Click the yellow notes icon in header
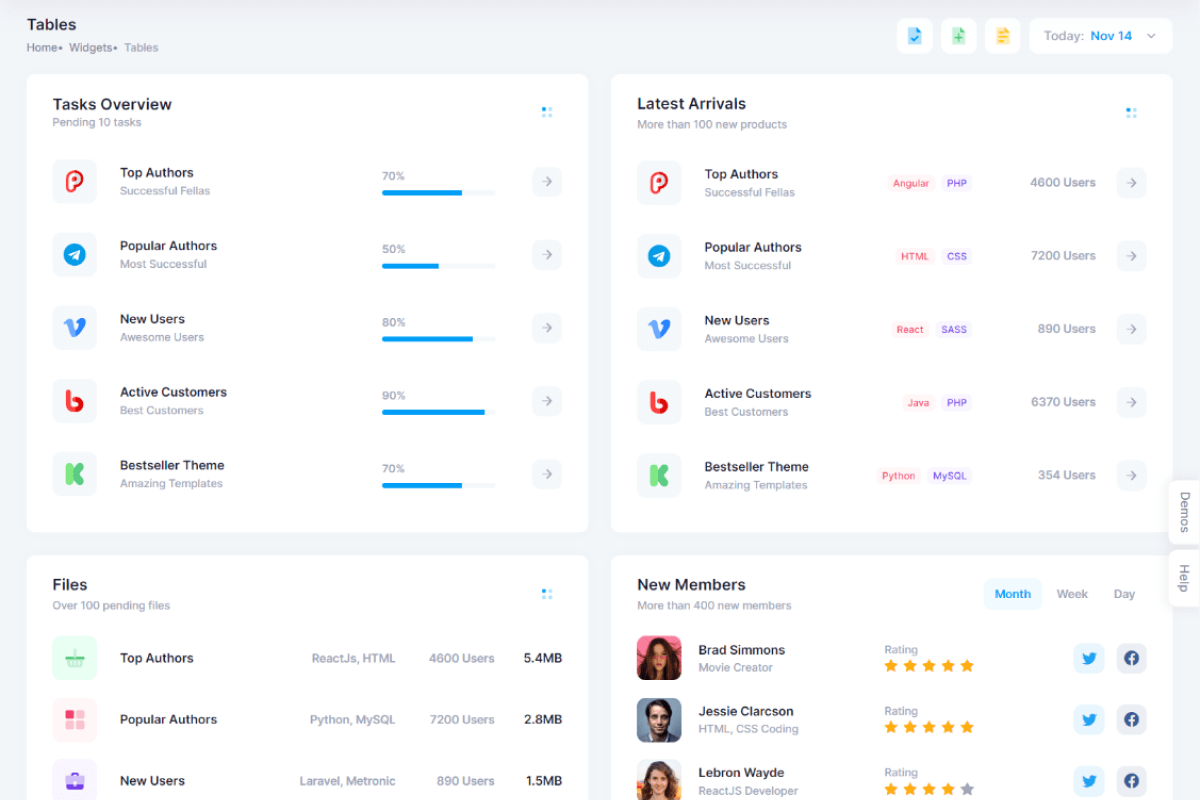Image resolution: width=1200 pixels, height=800 pixels. tap(1002, 36)
